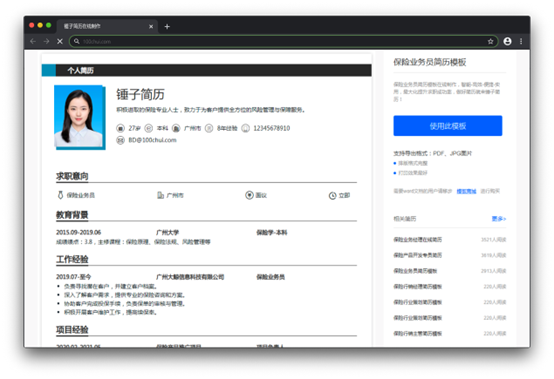This screenshot has height=379, width=554.
Task: Click the 教育背景 section heading
Action: pos(72,215)
